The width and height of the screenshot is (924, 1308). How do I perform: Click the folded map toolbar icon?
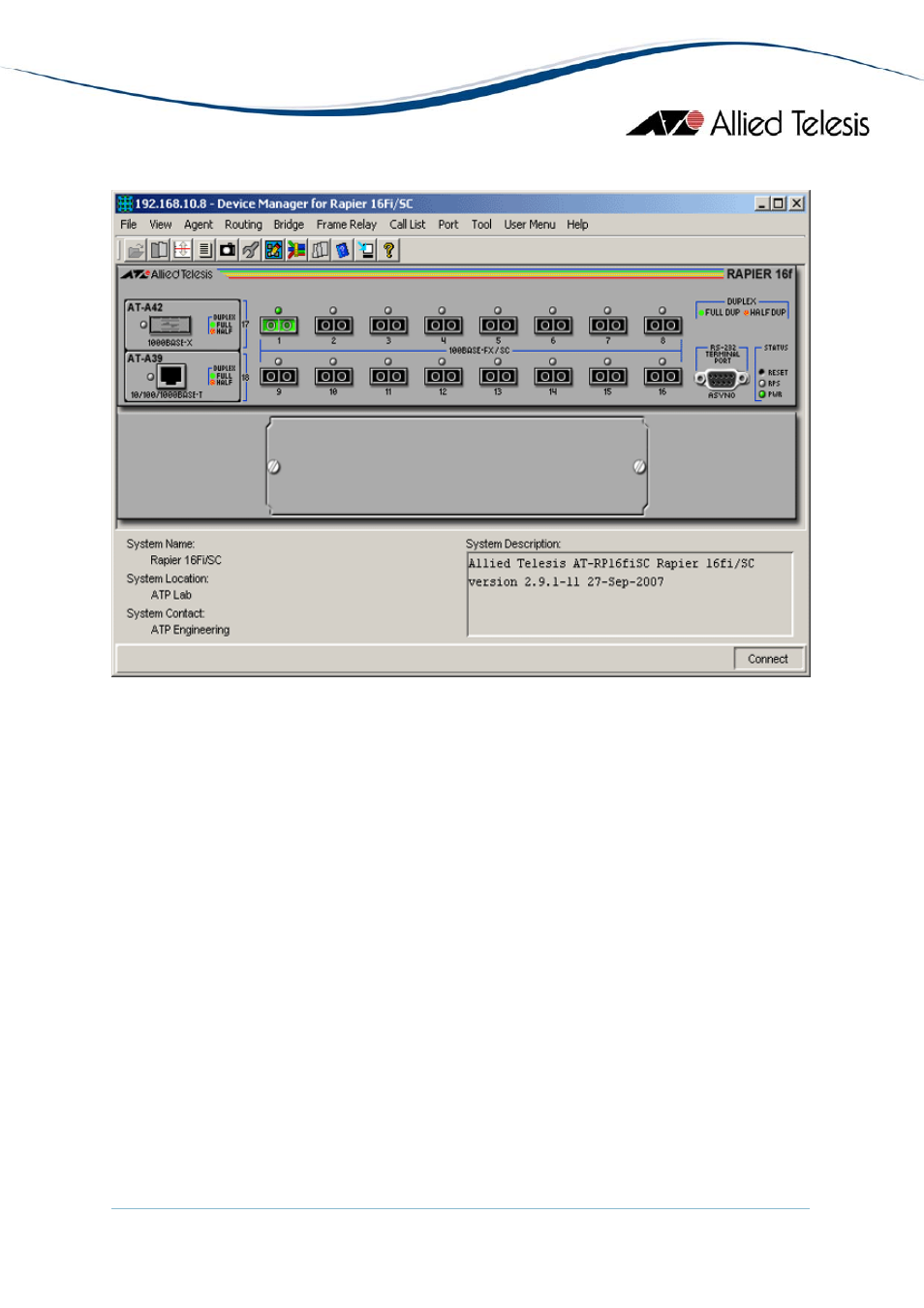320,250
